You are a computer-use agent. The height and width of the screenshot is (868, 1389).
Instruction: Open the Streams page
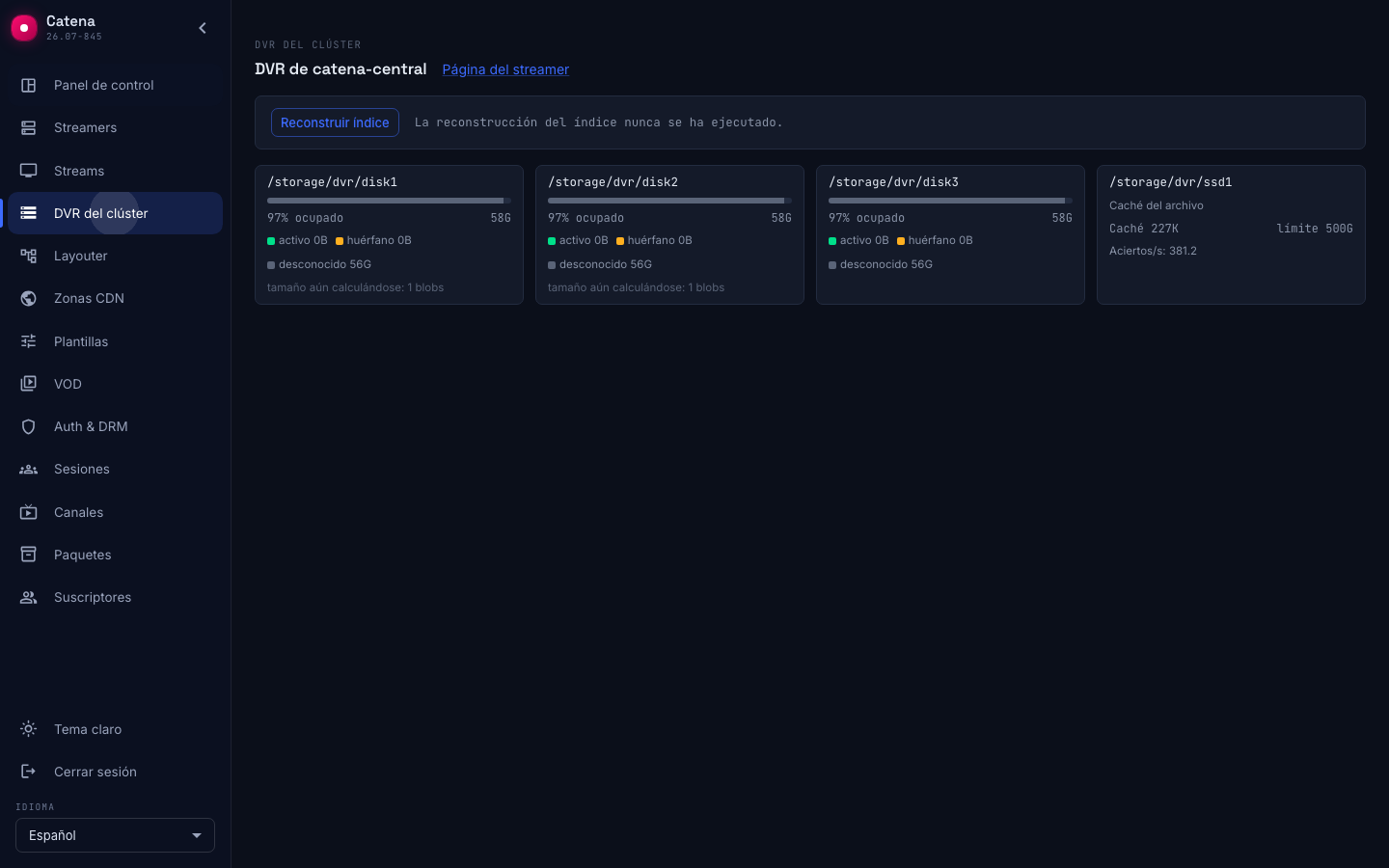(115, 171)
